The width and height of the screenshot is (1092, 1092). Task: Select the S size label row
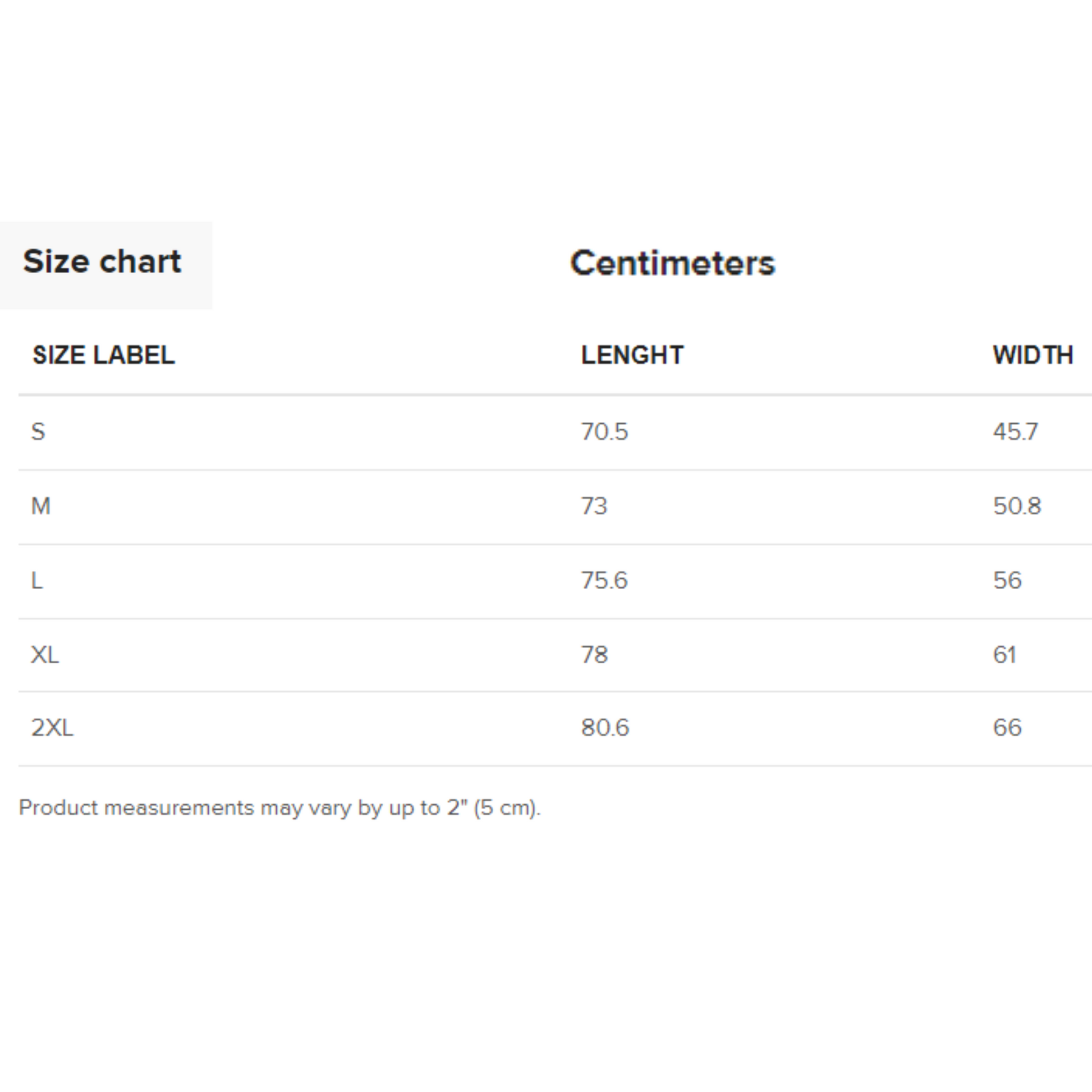[38, 432]
